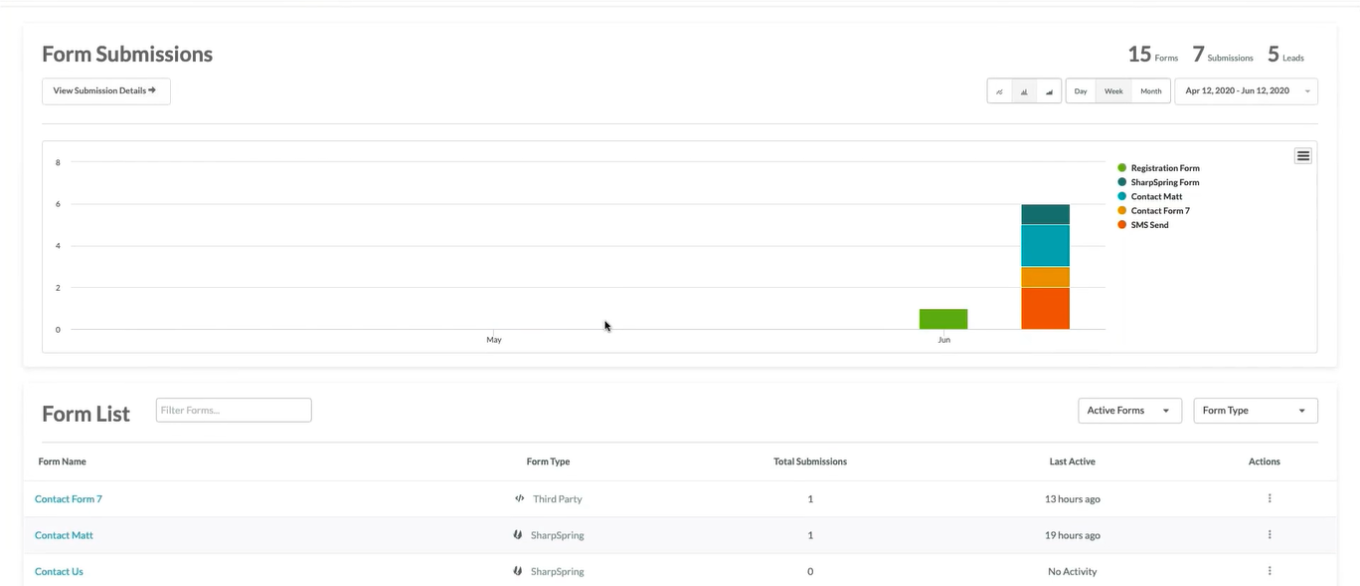The image size is (1360, 586).
Task: Open actions menu for Contact Us row
Action: pyautogui.click(x=1269, y=571)
